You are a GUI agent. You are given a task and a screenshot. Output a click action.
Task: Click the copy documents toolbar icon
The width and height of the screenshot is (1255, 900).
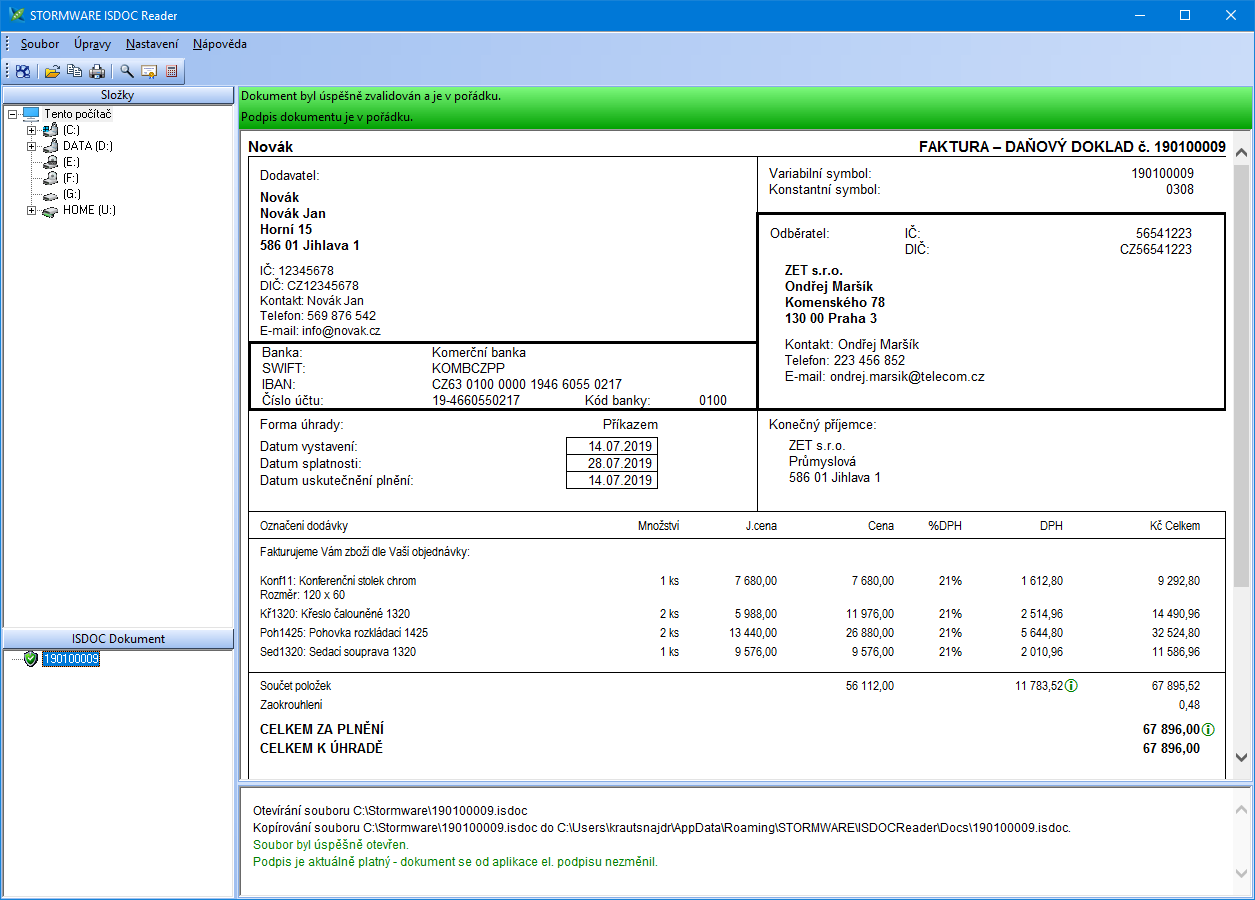tap(75, 71)
